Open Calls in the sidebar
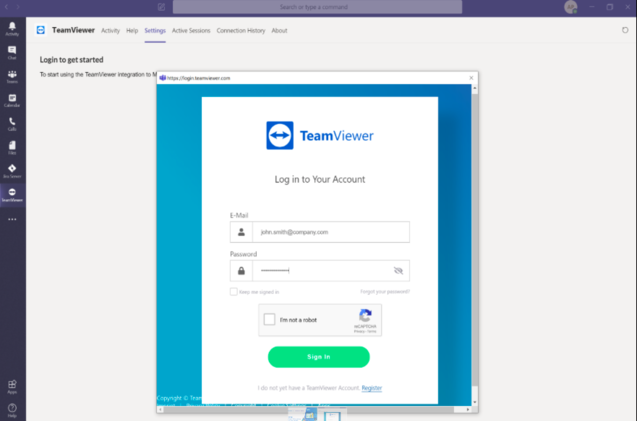 [x=12, y=124]
